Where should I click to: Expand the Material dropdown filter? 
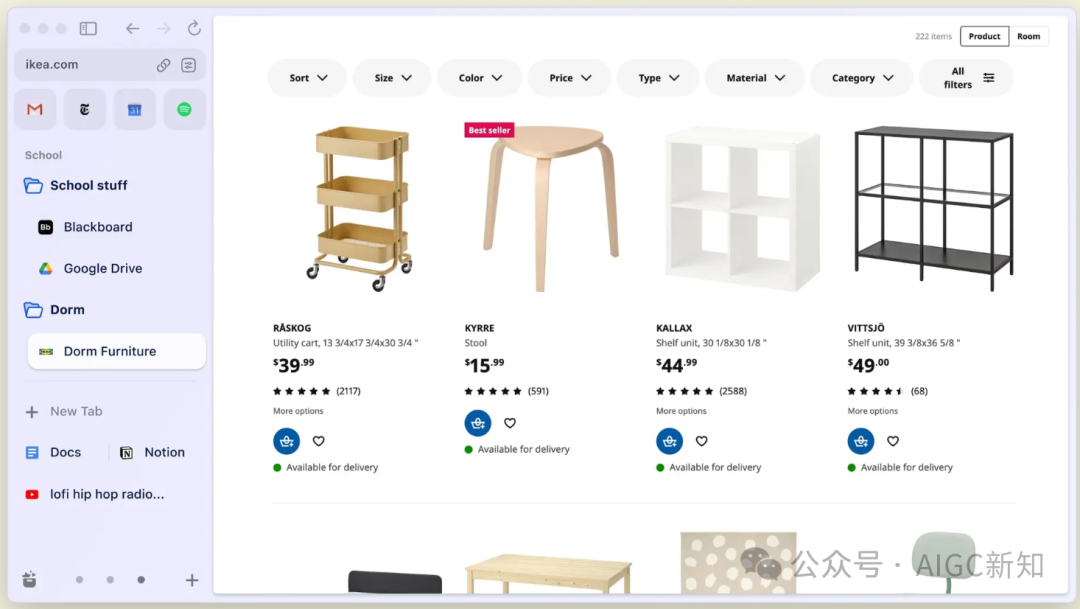(x=755, y=78)
